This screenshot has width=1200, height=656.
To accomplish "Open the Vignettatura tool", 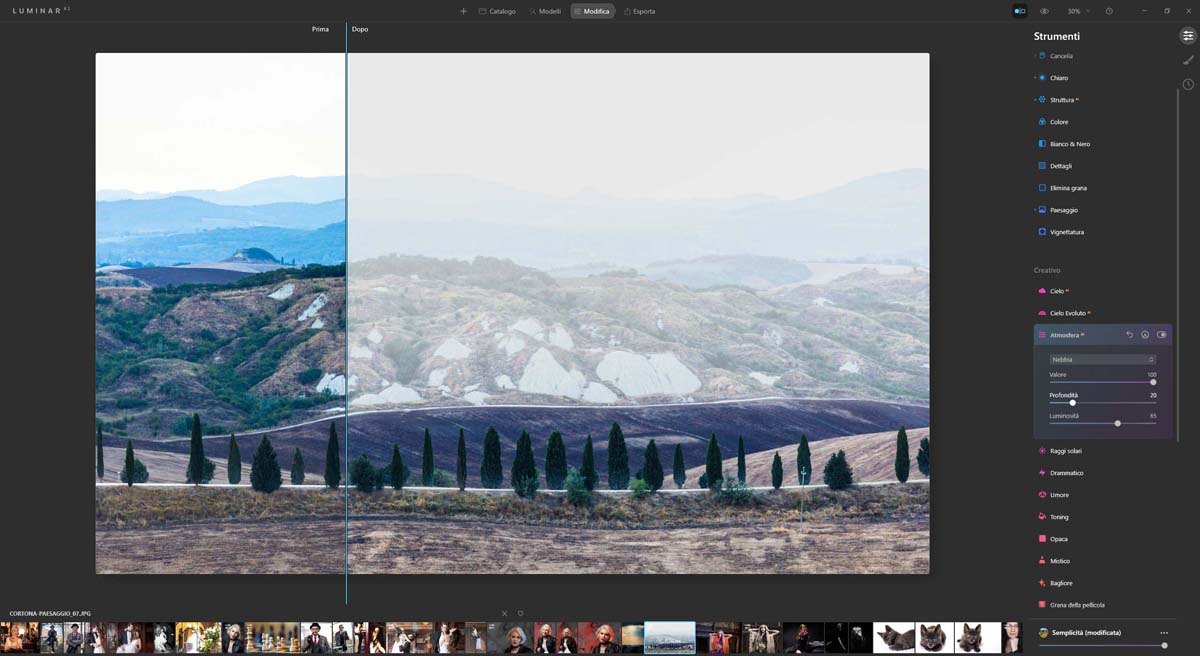I will [x=1066, y=232].
